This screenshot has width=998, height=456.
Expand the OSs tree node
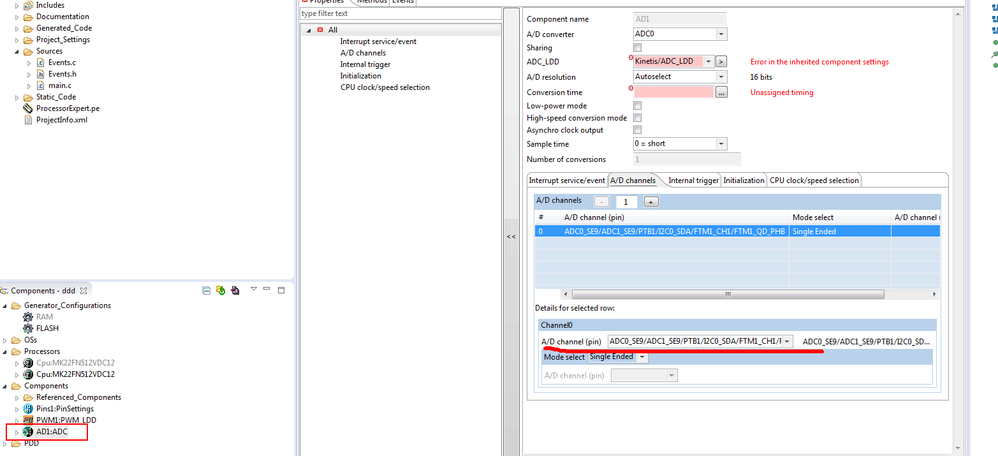point(6,340)
